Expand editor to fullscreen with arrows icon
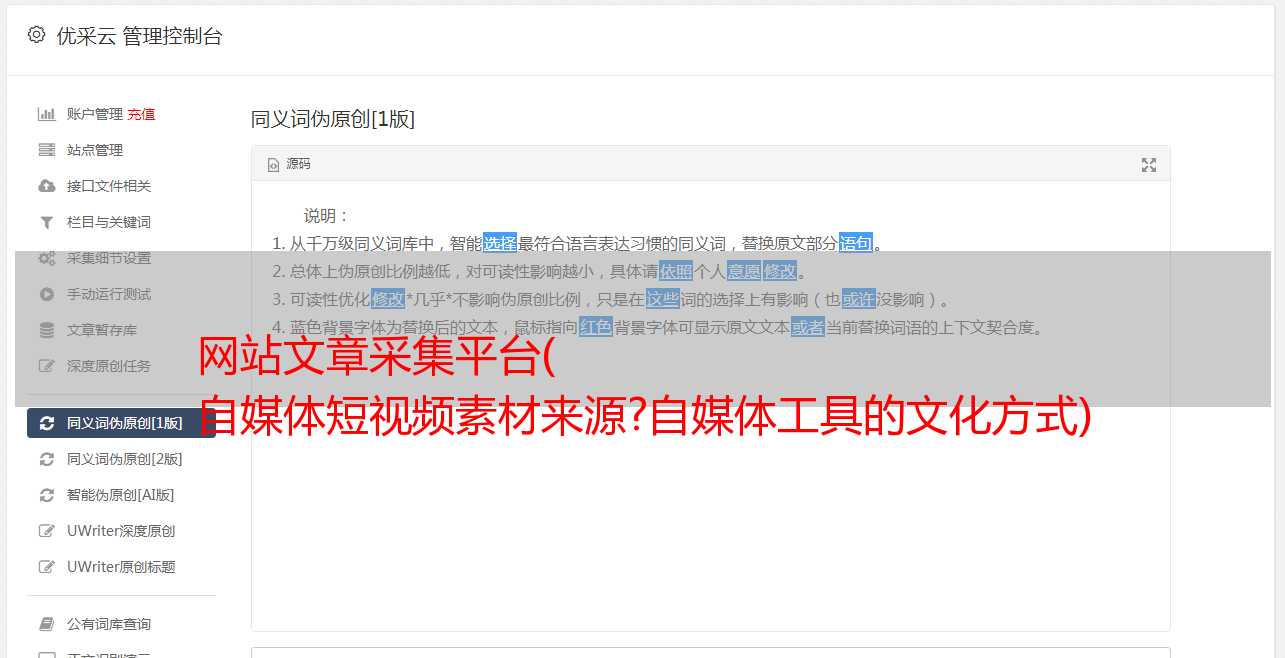Screen dimensions: 1285x658 point(1149,165)
